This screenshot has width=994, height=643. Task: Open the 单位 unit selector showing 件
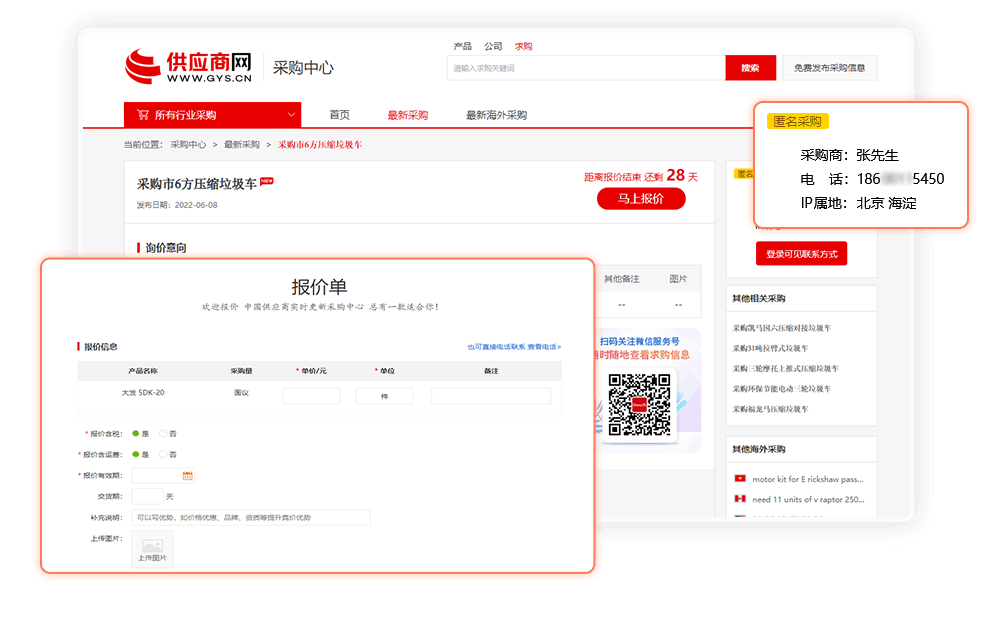[384, 396]
